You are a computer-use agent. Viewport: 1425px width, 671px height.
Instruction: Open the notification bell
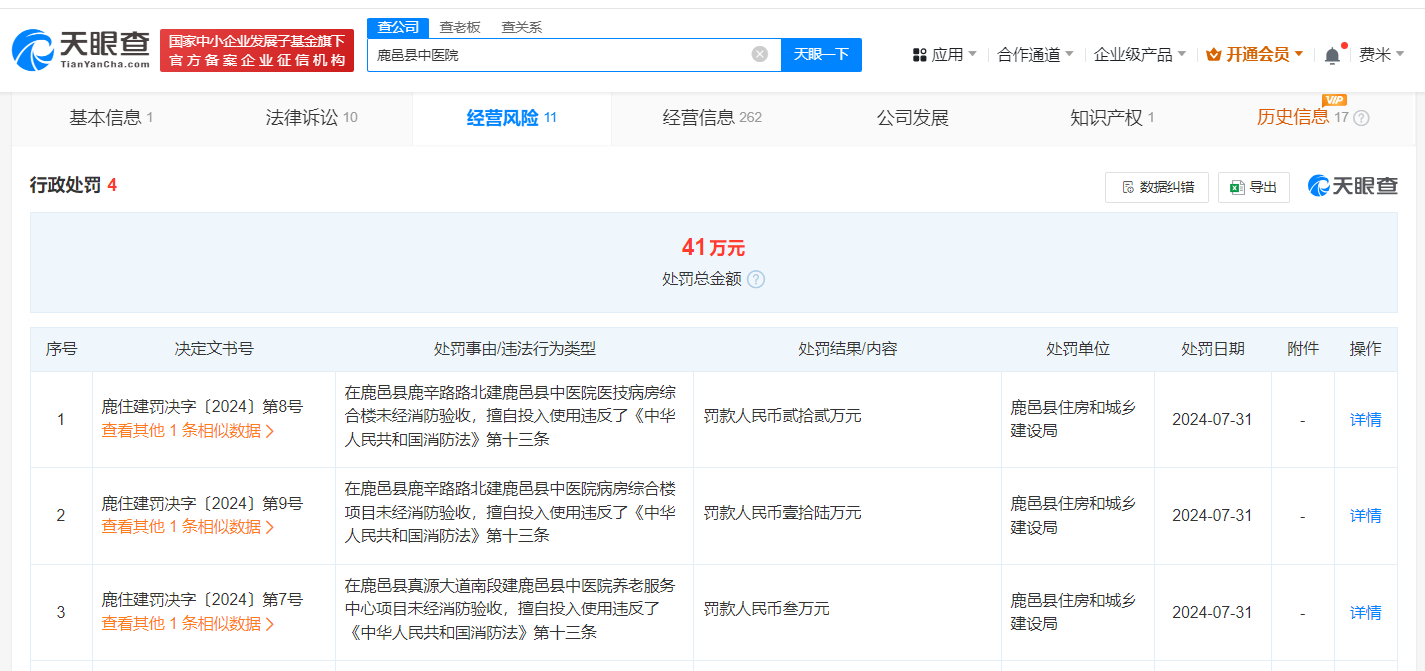tap(1331, 55)
